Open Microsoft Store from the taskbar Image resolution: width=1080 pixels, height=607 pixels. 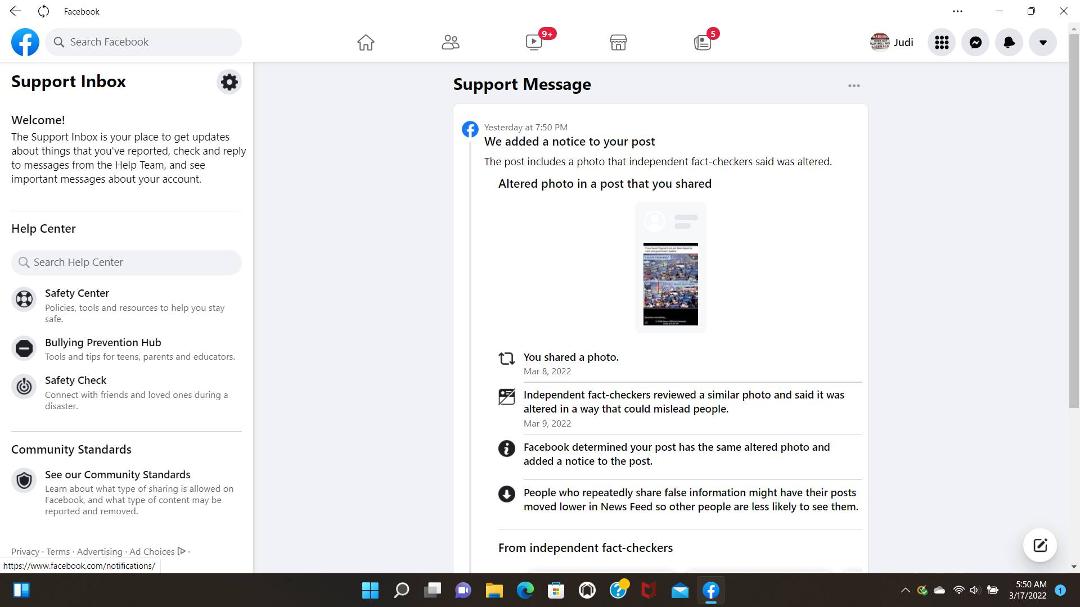557,590
